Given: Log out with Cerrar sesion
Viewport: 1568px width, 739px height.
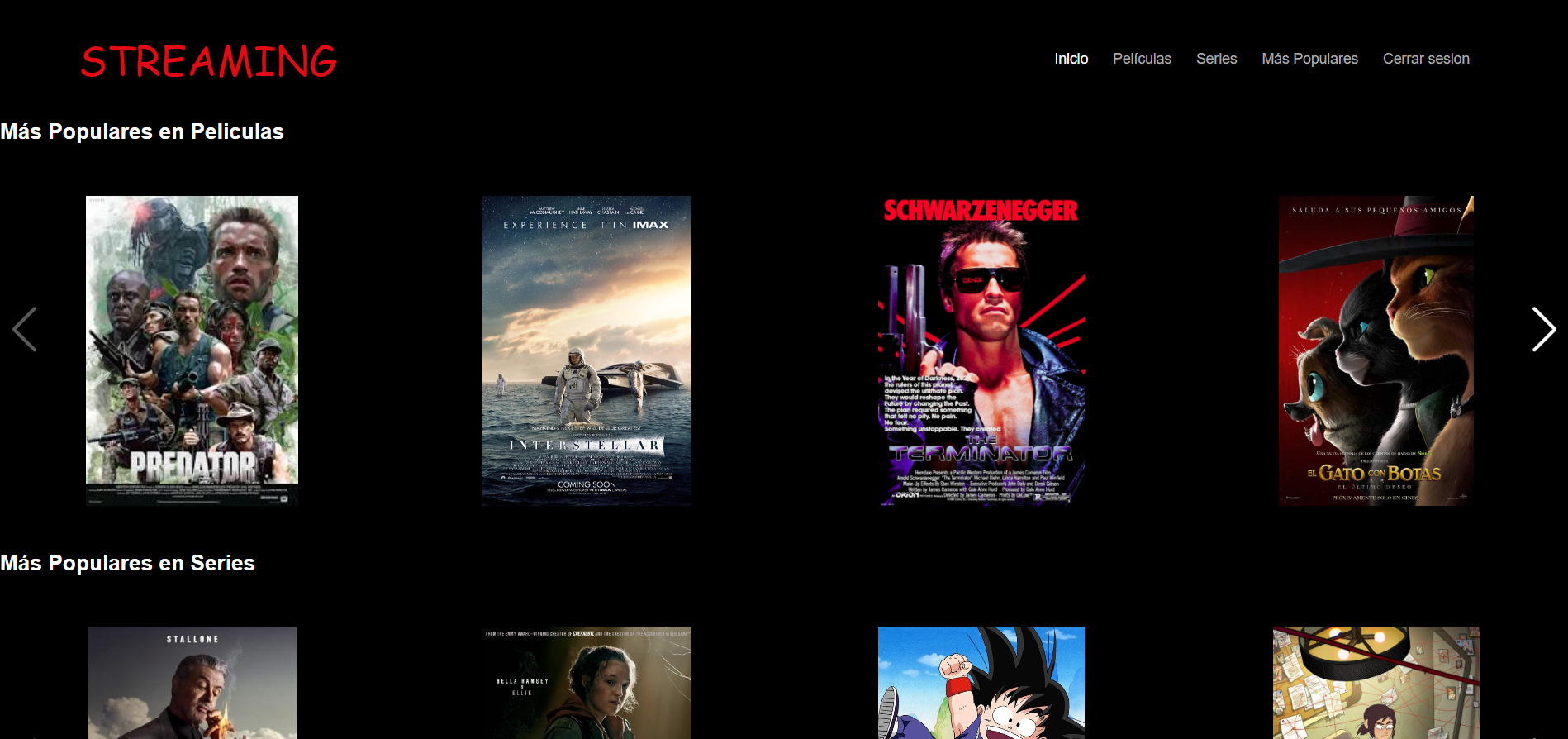Looking at the screenshot, I should click(x=1426, y=59).
